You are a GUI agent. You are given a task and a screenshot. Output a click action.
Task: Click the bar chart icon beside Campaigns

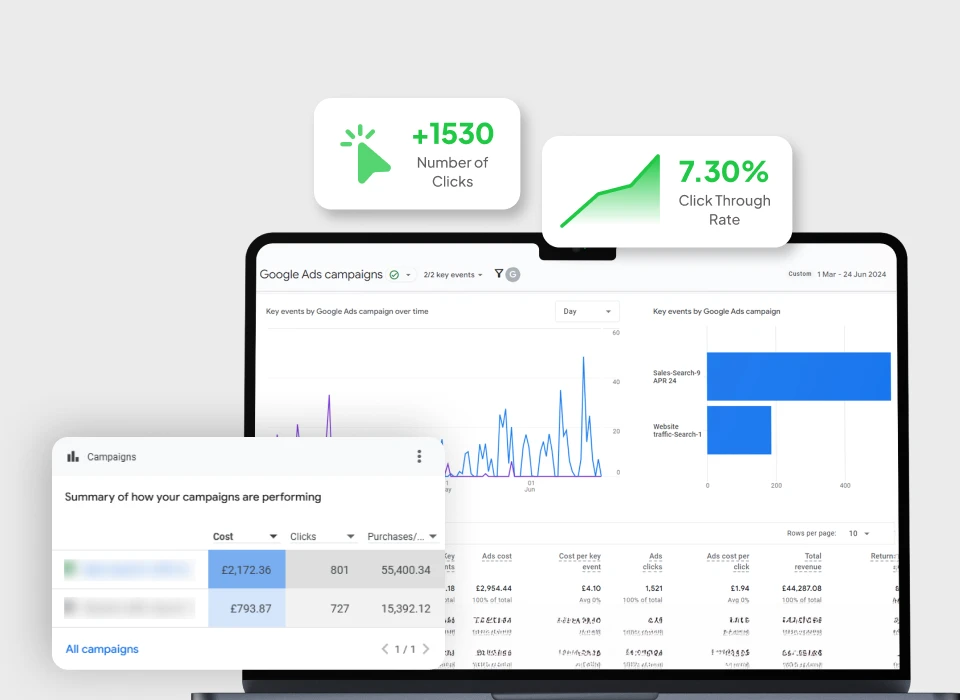(x=73, y=456)
